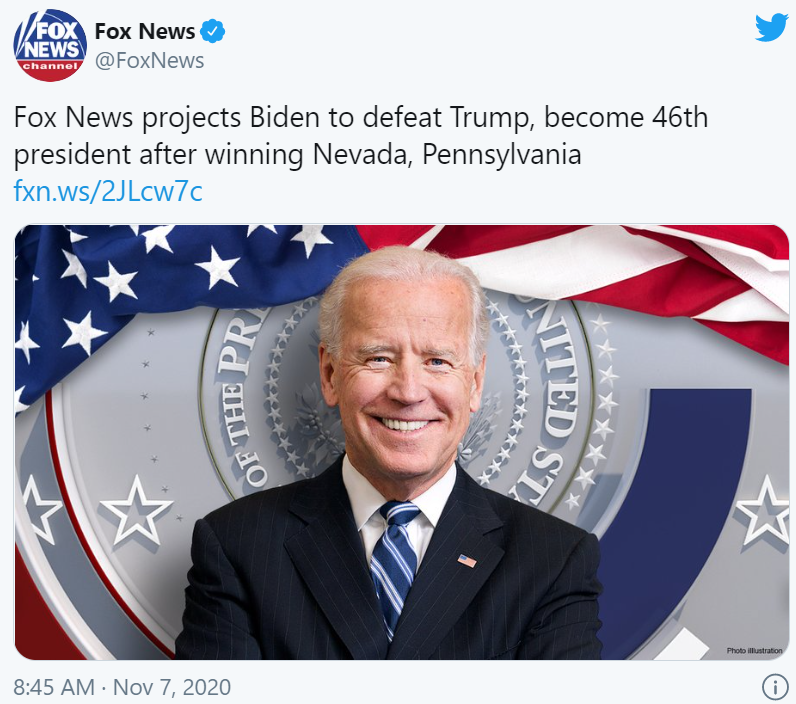This screenshot has width=796, height=704.
Task: Click the Twitter bird logo
Action: 772,28
